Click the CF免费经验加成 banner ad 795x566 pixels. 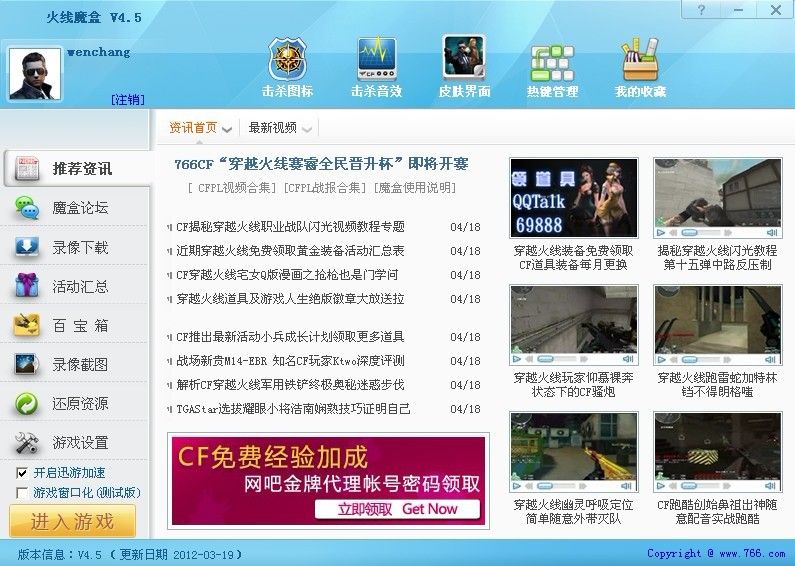[329, 481]
